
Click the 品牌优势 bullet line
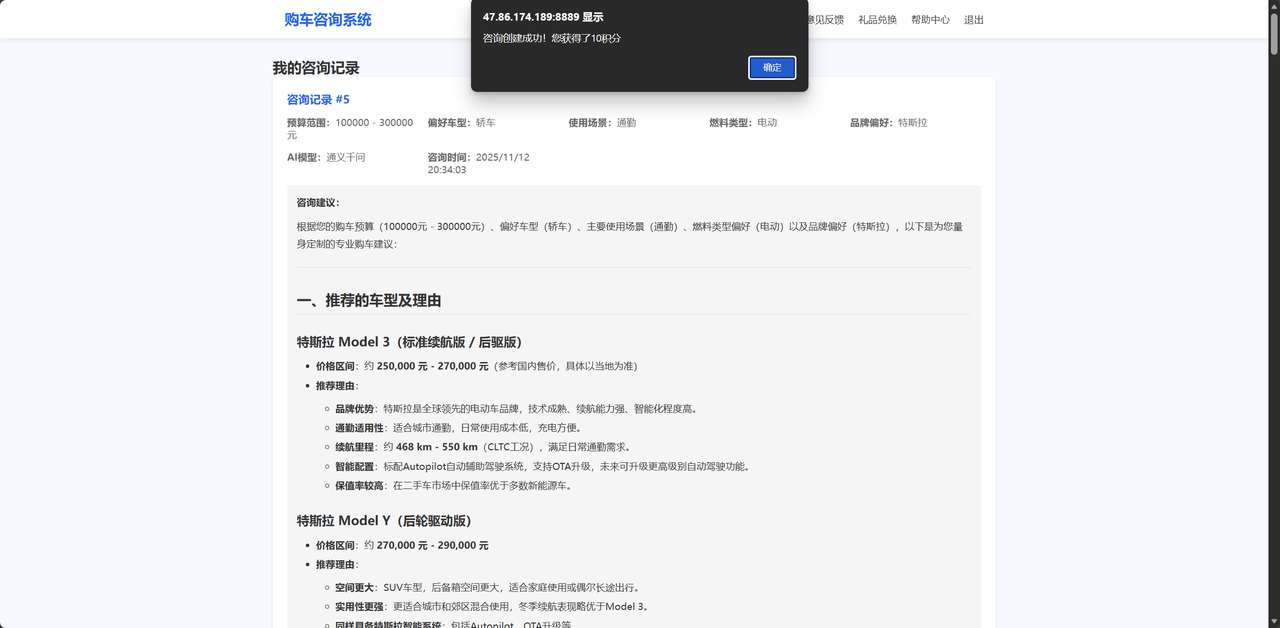point(516,408)
